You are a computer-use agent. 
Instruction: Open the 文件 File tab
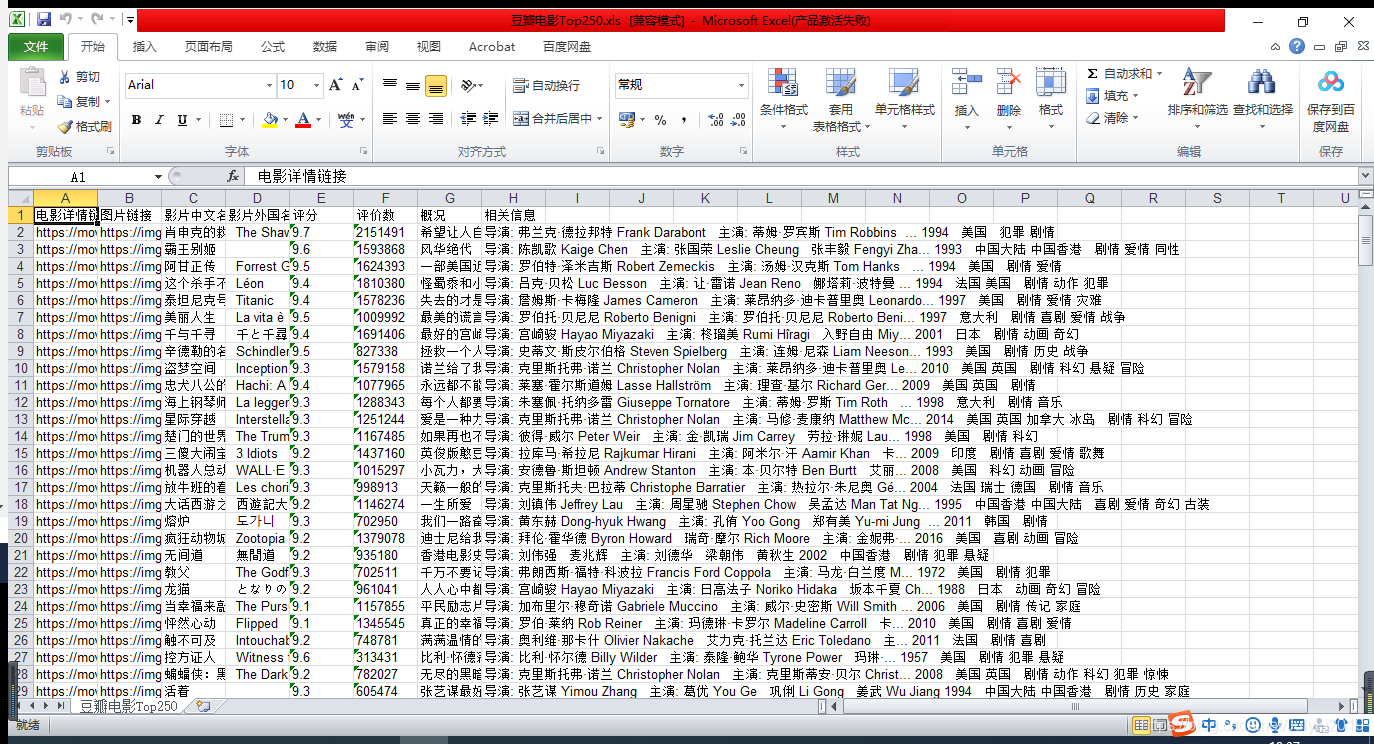(36, 46)
